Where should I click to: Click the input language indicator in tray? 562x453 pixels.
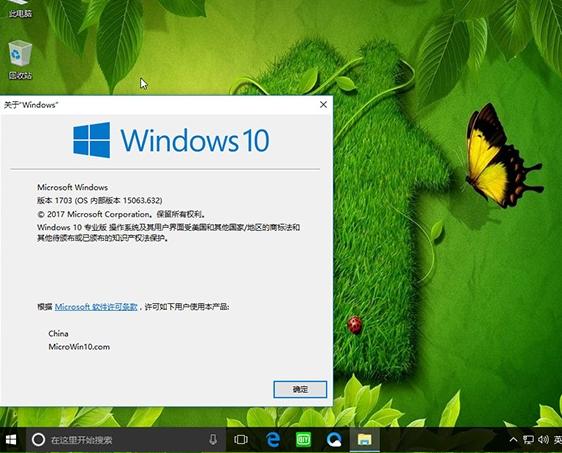pos(558,440)
